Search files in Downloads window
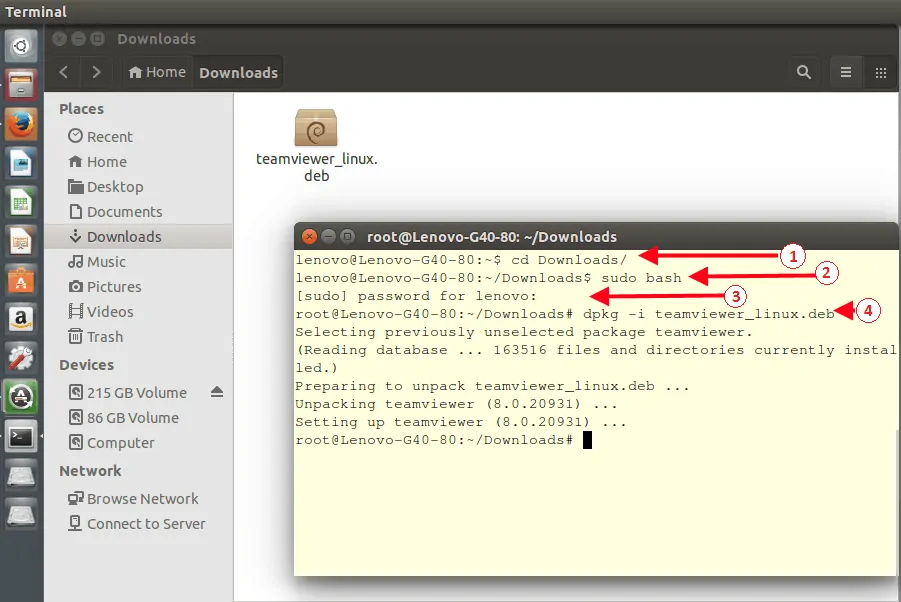The width and height of the screenshot is (901, 602). tap(804, 72)
